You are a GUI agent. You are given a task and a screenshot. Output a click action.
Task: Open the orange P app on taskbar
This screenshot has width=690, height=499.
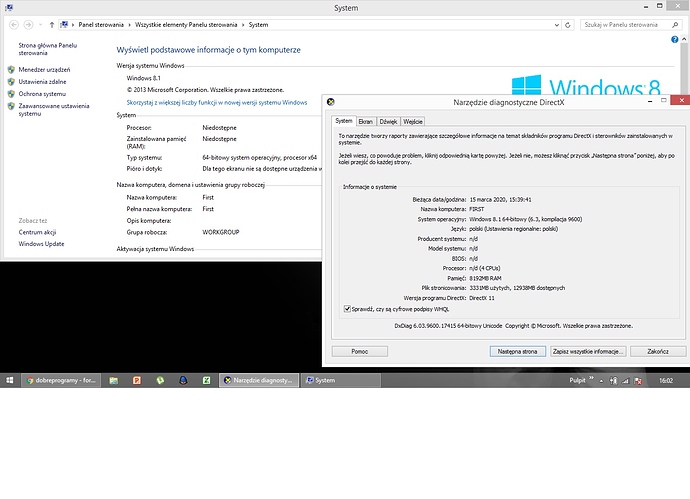[x=137, y=381]
